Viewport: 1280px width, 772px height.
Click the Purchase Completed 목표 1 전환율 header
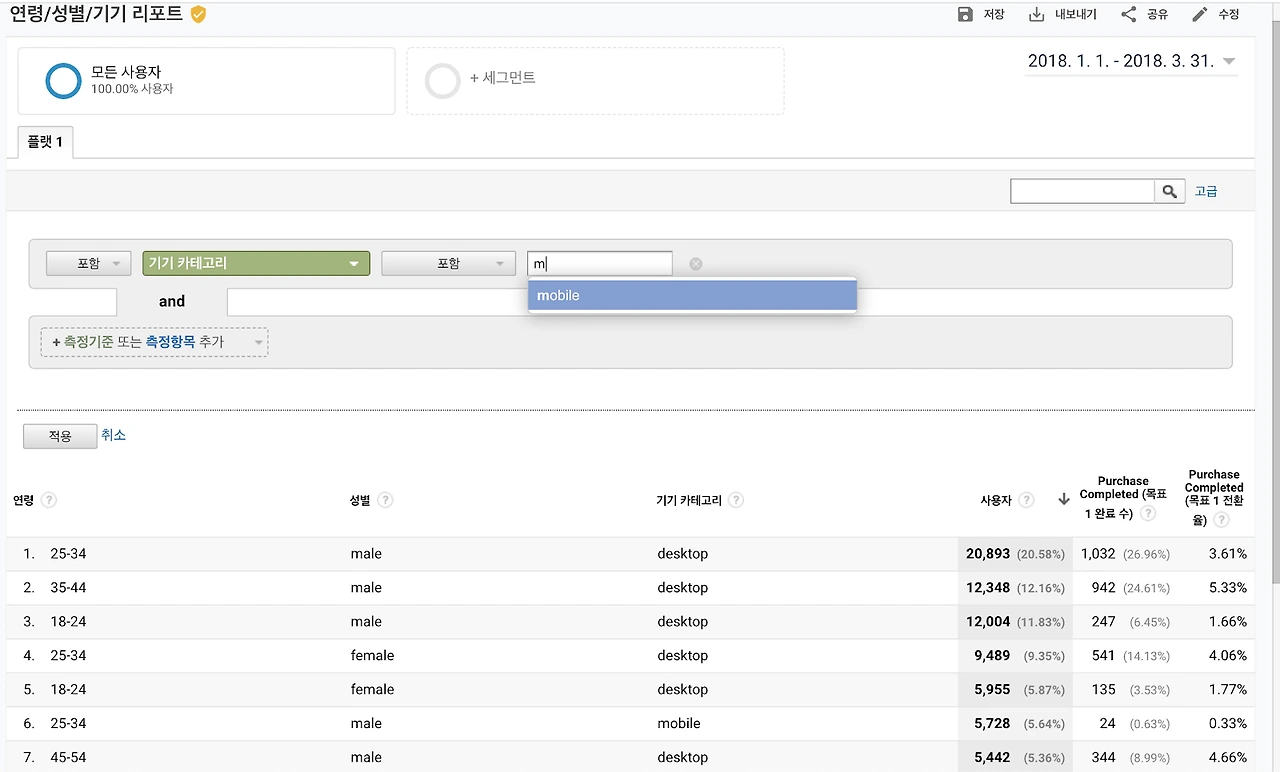coord(1214,497)
